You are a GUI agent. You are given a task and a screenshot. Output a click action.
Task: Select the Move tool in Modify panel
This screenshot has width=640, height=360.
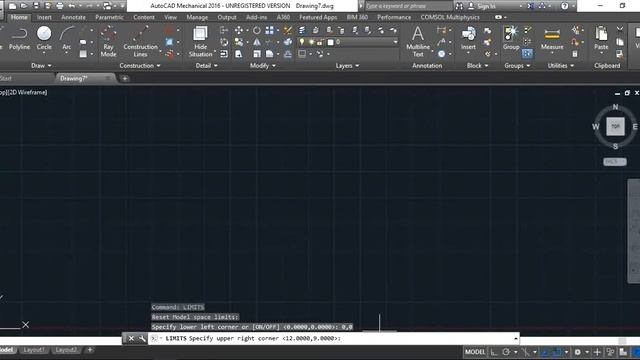click(239, 30)
